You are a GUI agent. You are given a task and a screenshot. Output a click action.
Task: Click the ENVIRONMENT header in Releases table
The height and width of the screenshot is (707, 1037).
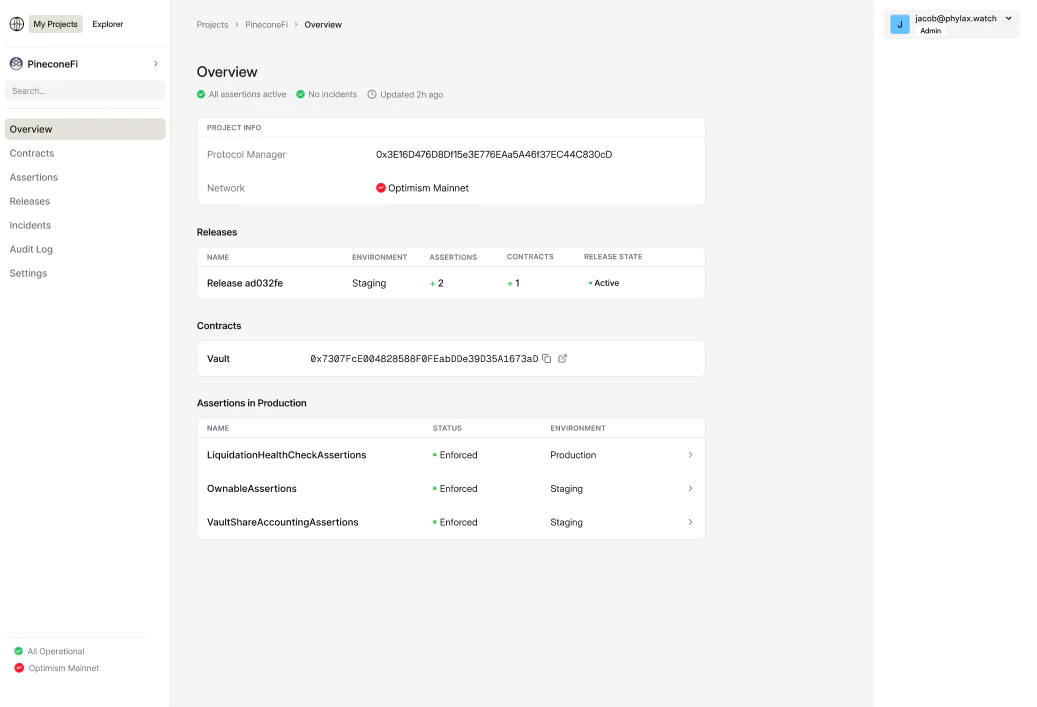coord(380,257)
